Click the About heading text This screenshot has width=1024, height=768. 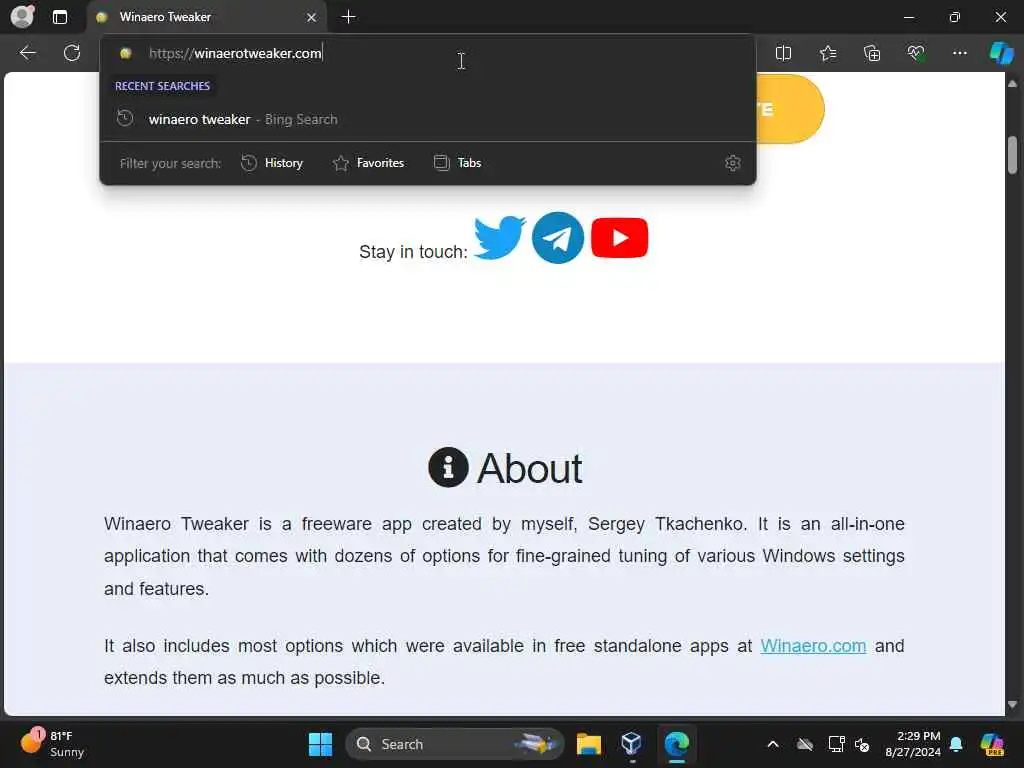click(x=530, y=468)
